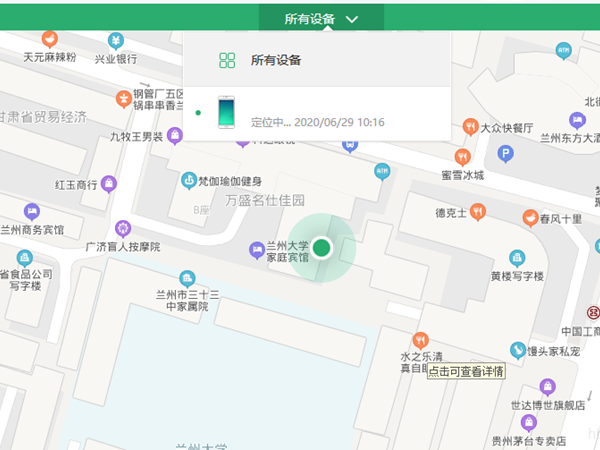This screenshot has height=450, width=600.
Task: Click the 水之乐清真自助 restaurant icon
Action: [x=420, y=339]
